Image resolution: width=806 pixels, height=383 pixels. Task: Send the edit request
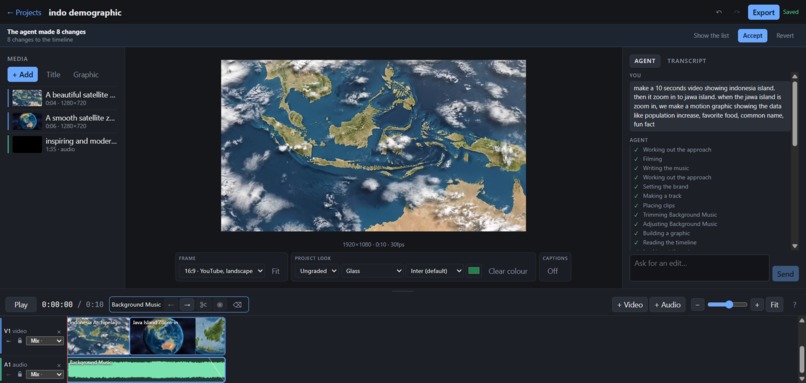pyautogui.click(x=785, y=274)
